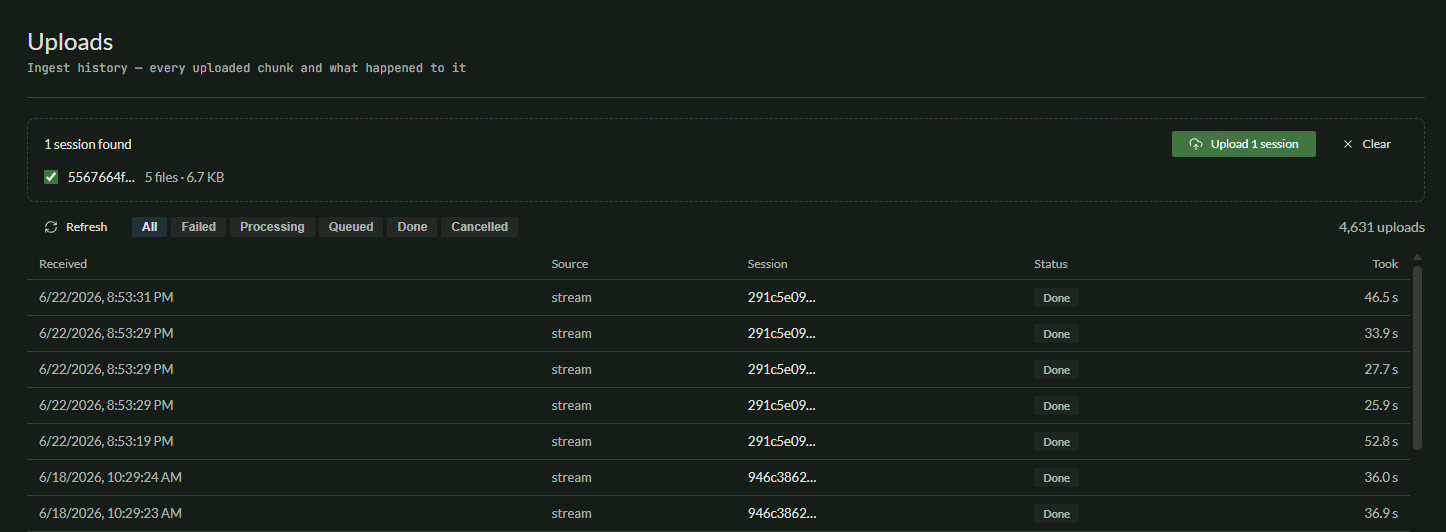Viewport: 1446px width, 532px height.
Task: Click the Done badge in the 52.8 s row
Action: pos(1056,442)
